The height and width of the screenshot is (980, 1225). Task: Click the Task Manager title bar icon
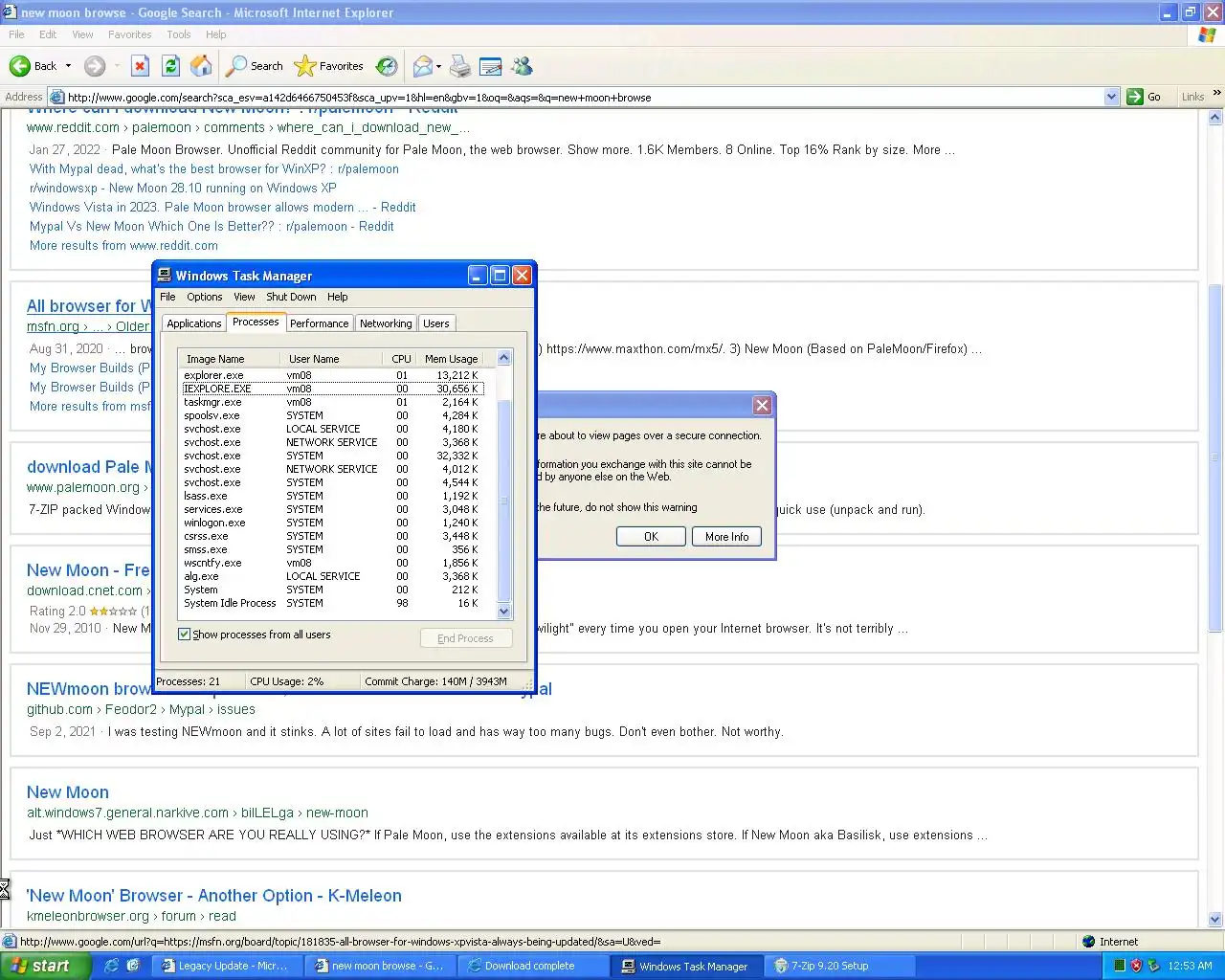(164, 276)
